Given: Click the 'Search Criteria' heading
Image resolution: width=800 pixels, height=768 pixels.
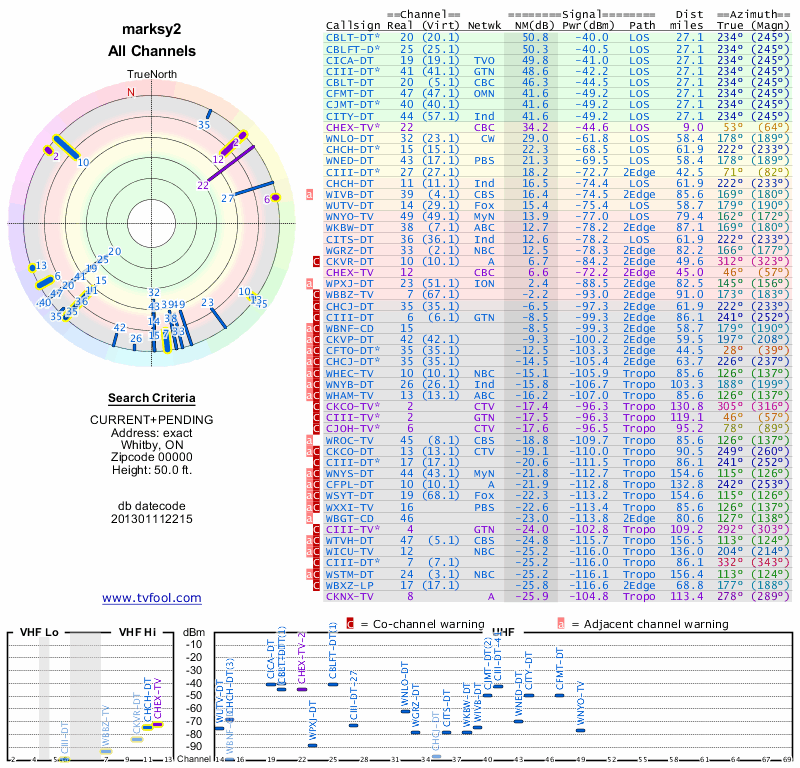Looking at the screenshot, I should click(x=152, y=398).
